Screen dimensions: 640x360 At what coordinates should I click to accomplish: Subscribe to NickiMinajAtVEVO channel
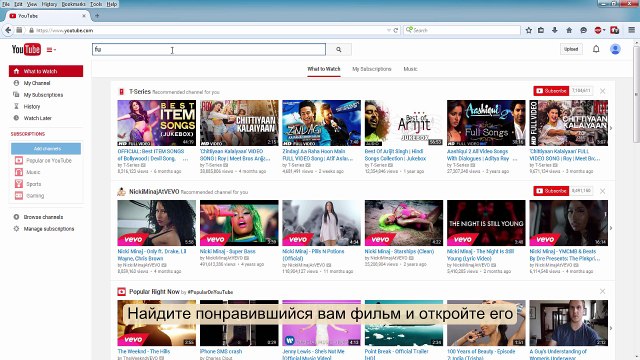551,191
